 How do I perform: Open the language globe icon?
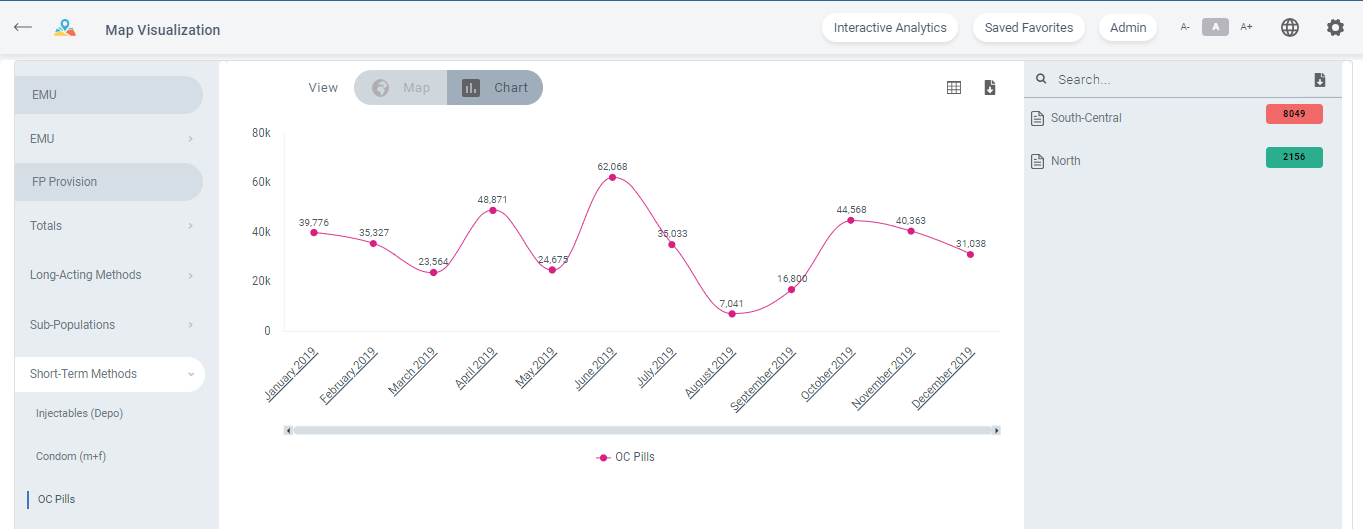[x=1290, y=28]
